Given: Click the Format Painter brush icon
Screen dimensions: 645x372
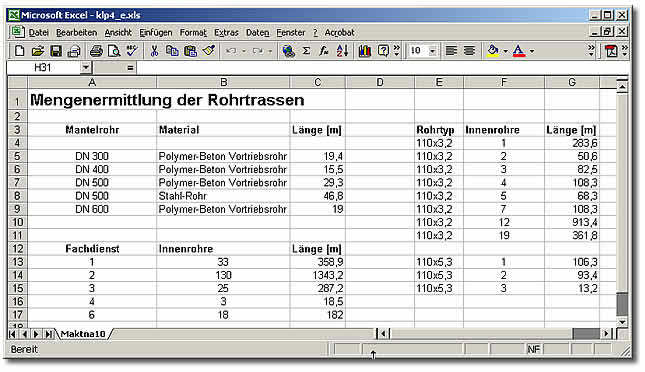Looking at the screenshot, I should click(209, 51).
